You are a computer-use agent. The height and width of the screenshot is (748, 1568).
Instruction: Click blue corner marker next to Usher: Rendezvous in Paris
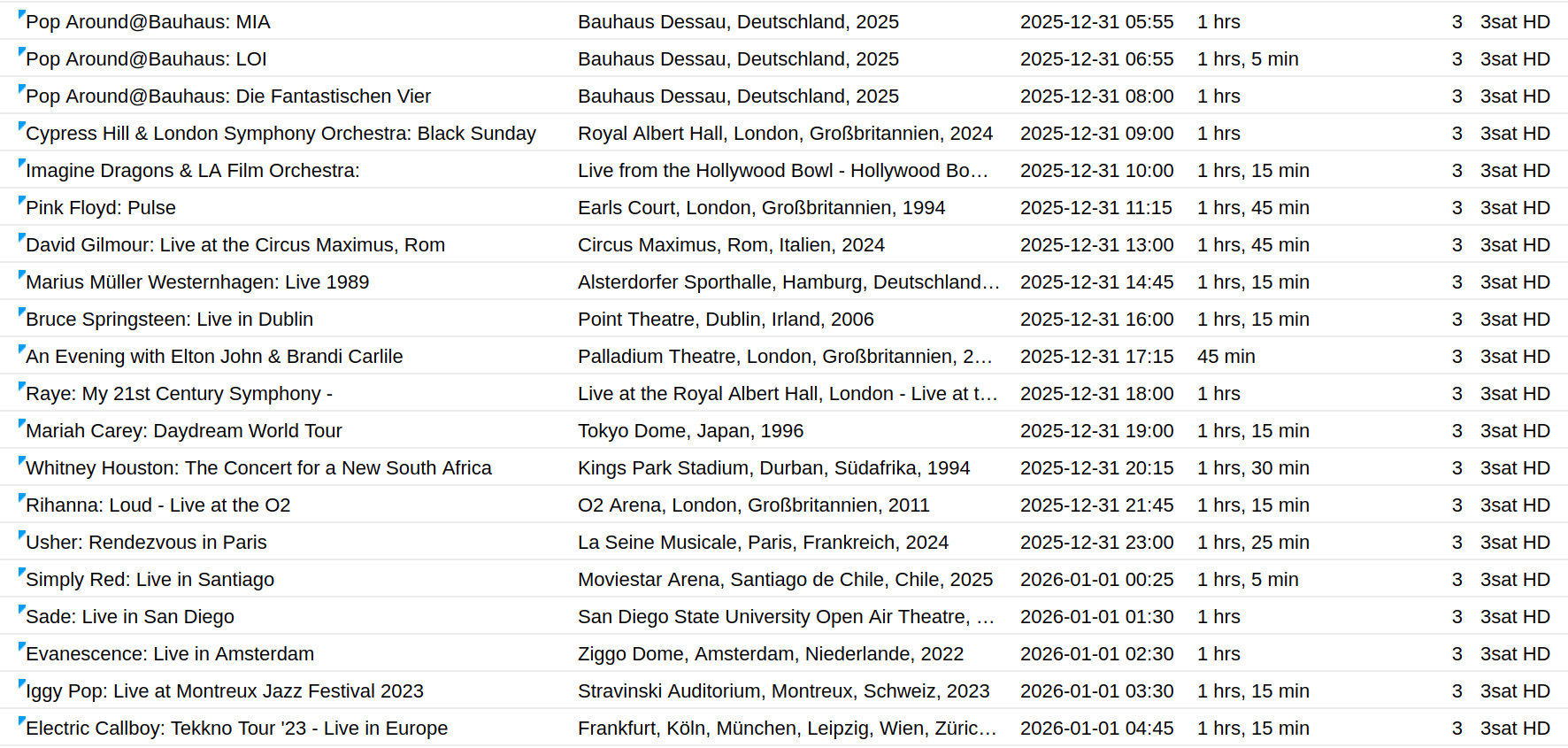coord(21,535)
